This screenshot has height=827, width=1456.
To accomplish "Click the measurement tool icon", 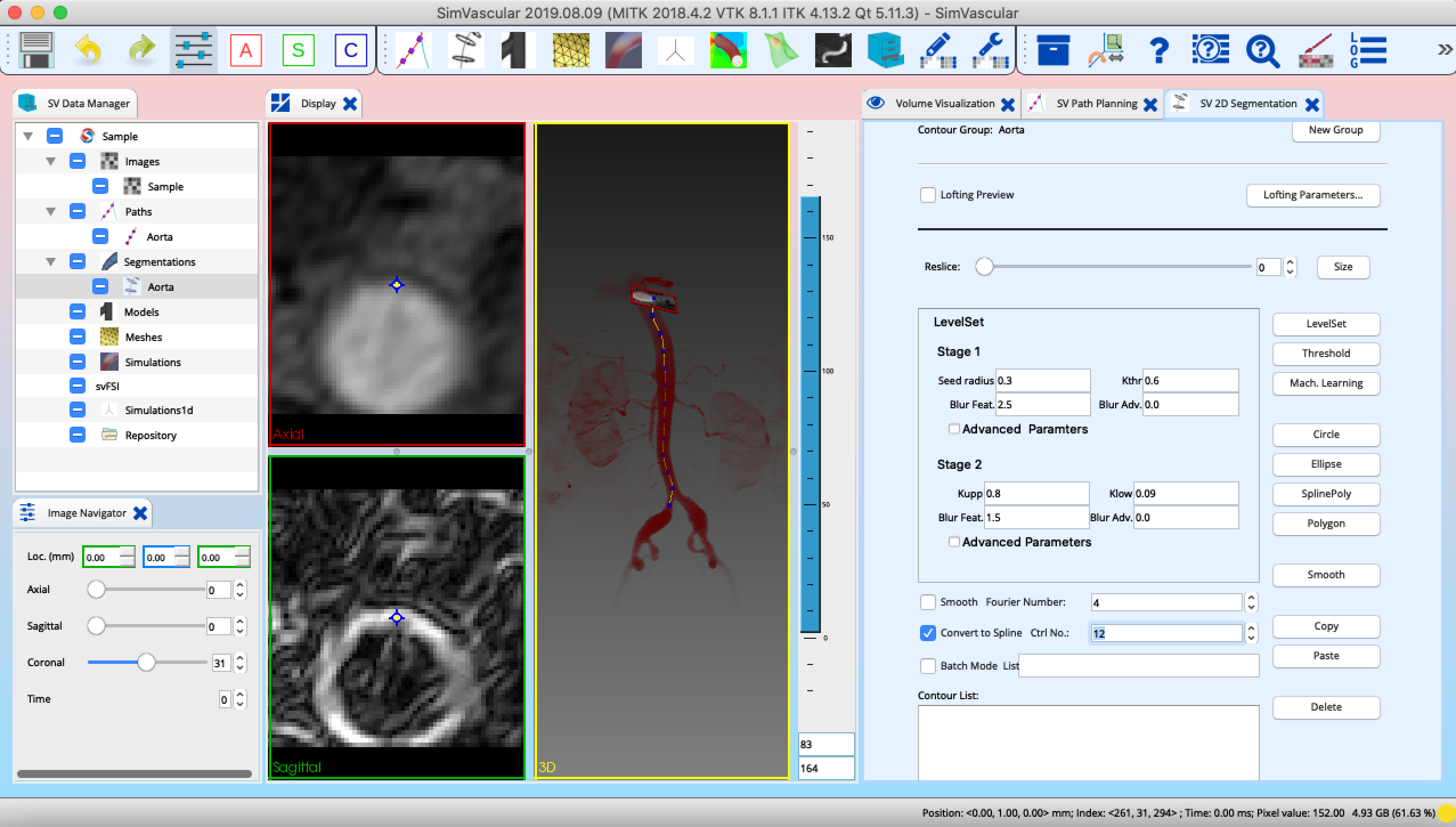I will [1106, 51].
